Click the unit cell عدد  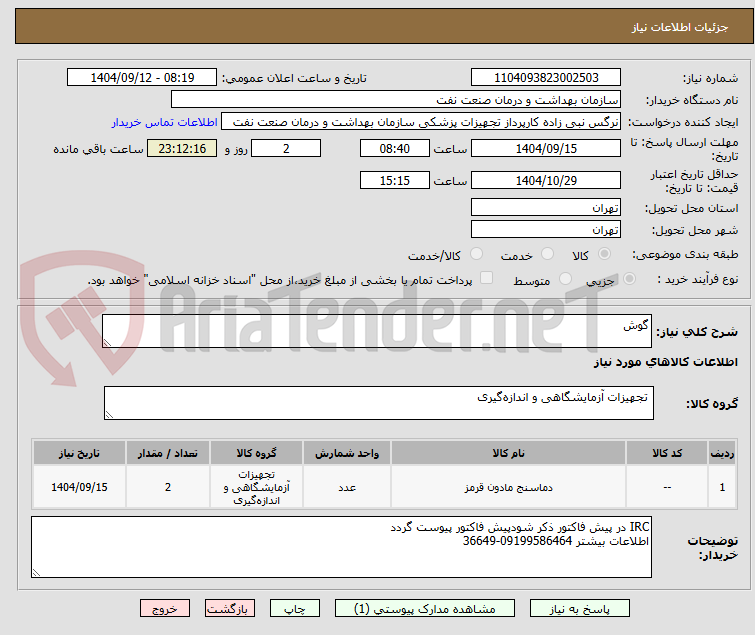click(x=347, y=487)
